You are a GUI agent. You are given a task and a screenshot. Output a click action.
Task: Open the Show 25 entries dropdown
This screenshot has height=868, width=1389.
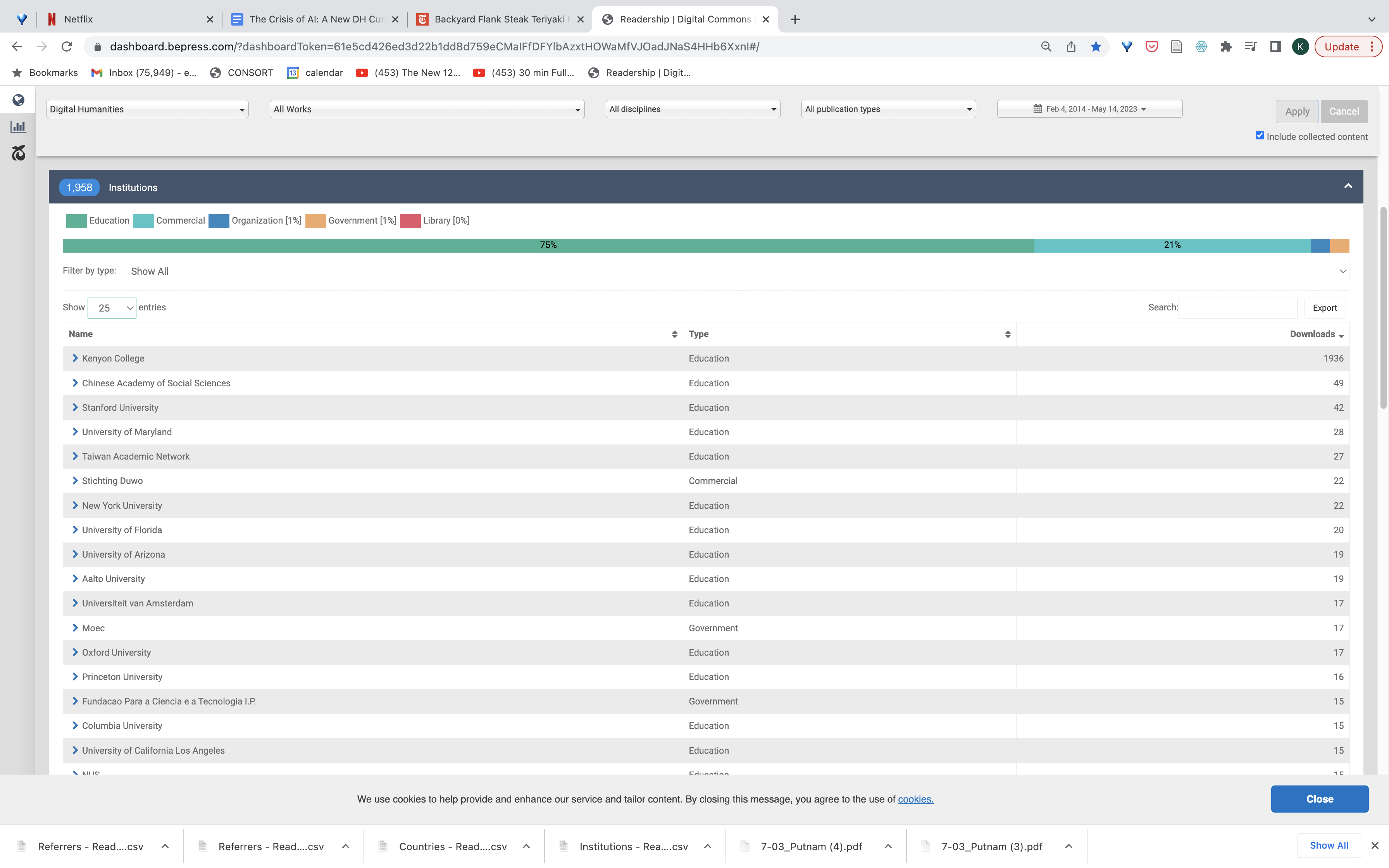112,308
